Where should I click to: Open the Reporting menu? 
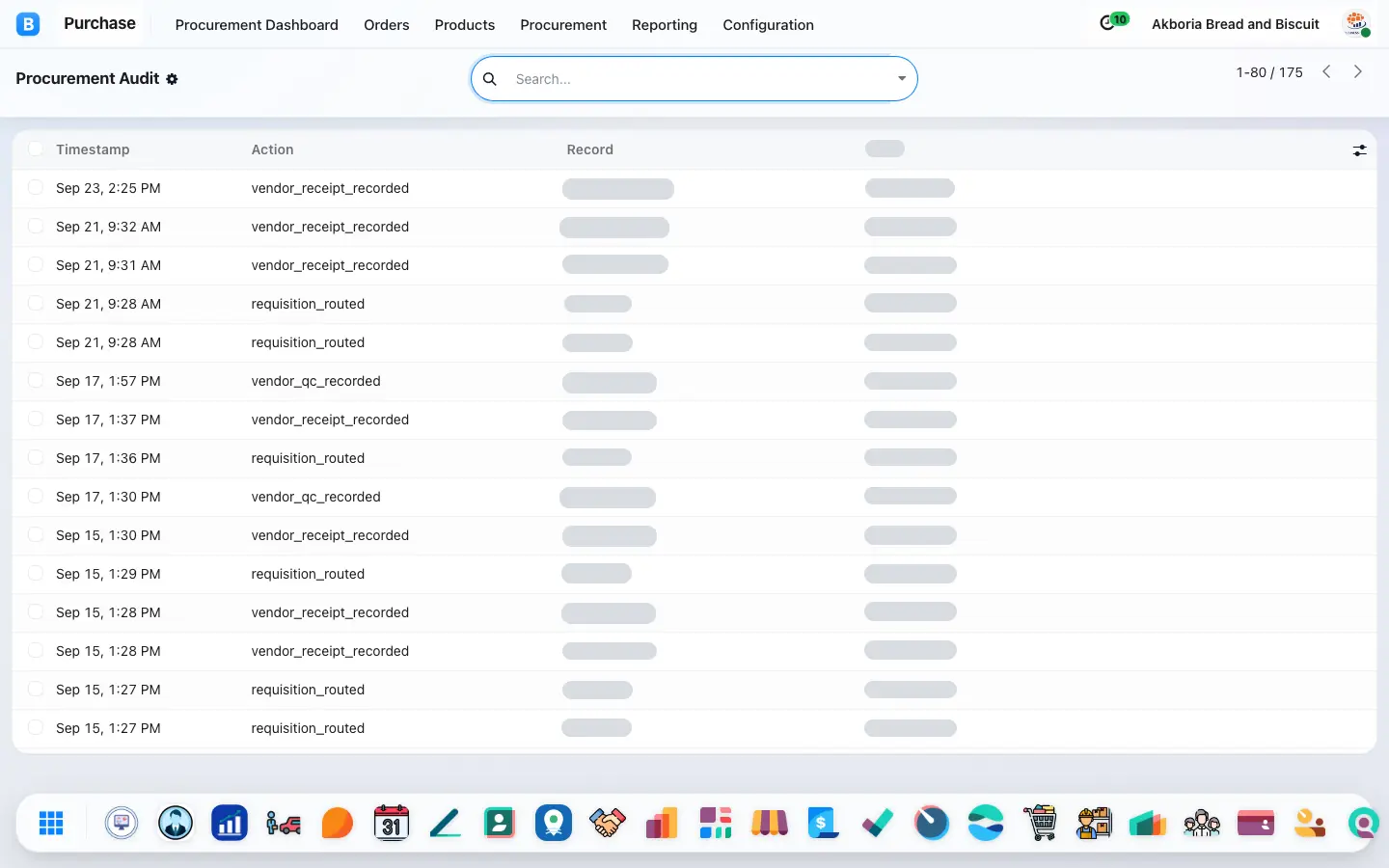tap(665, 25)
